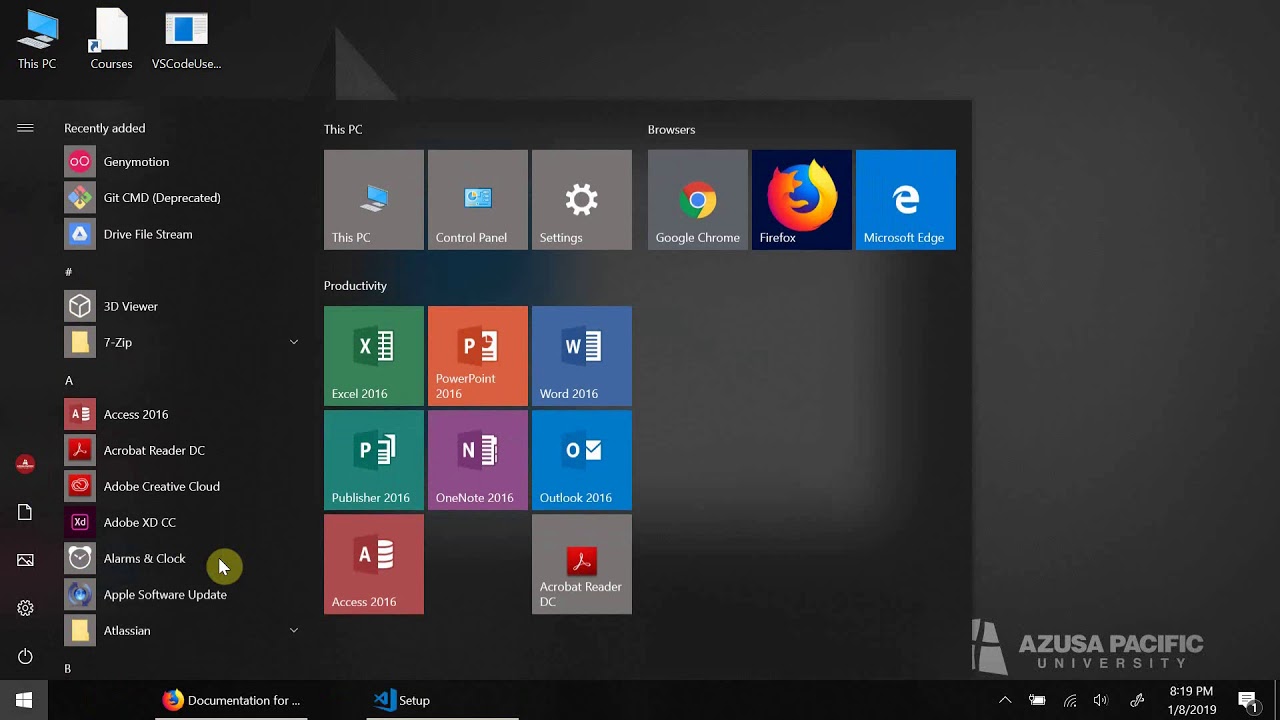Open the Excel 2016 tile
The width and height of the screenshot is (1280, 720).
[x=374, y=356]
